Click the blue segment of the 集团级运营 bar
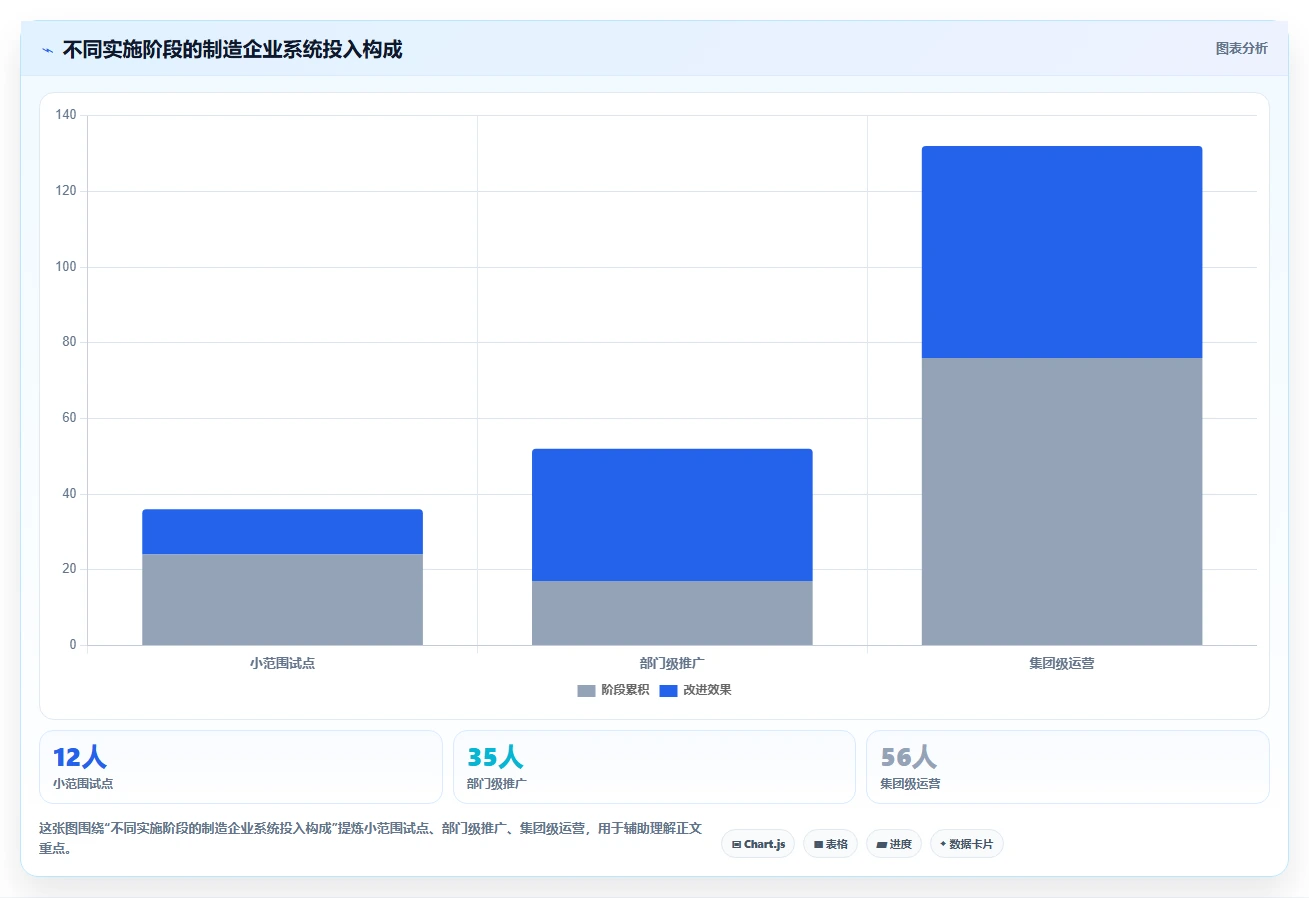1309x898 pixels. [1062, 252]
